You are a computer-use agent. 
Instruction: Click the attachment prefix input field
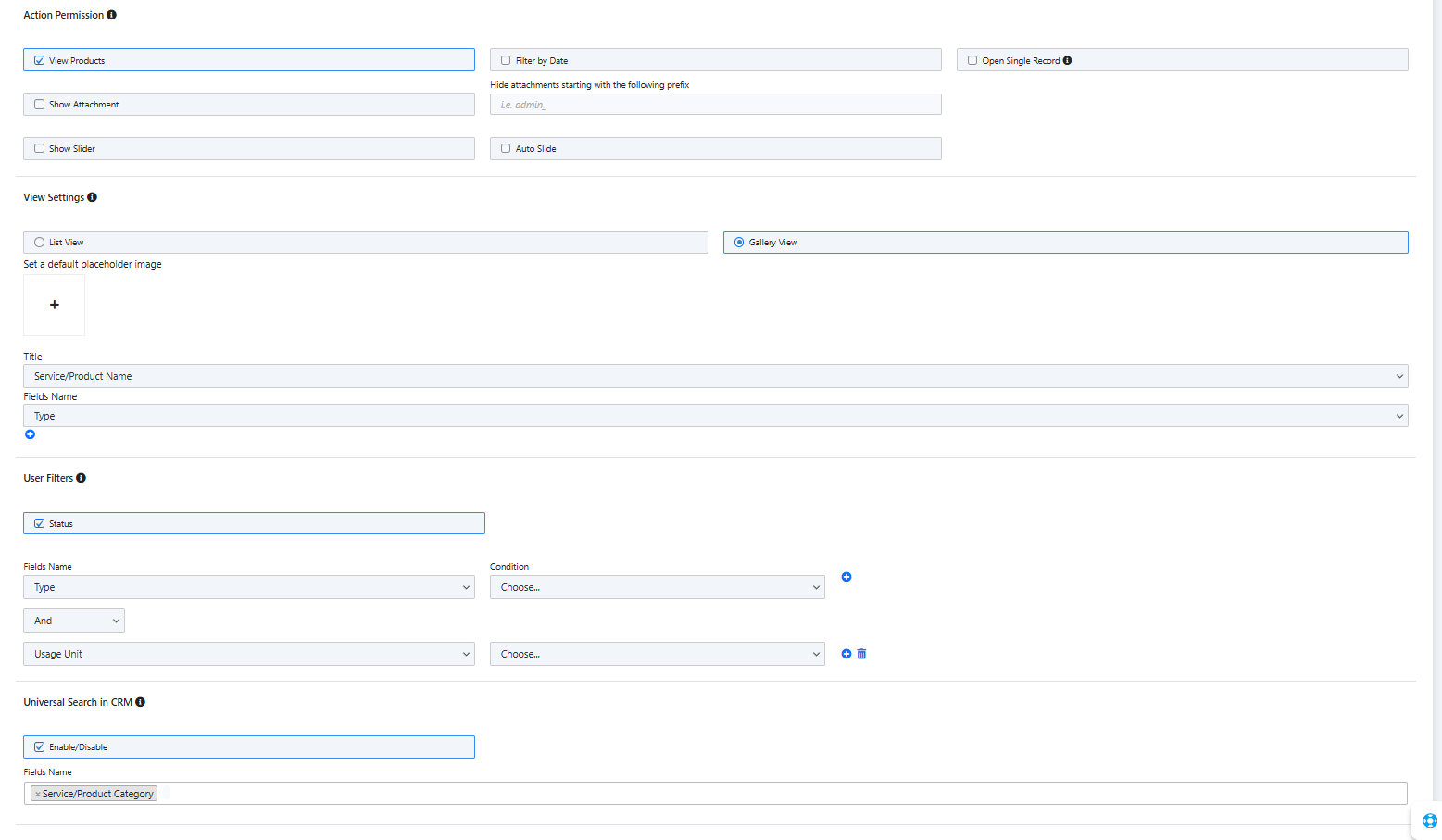point(715,105)
